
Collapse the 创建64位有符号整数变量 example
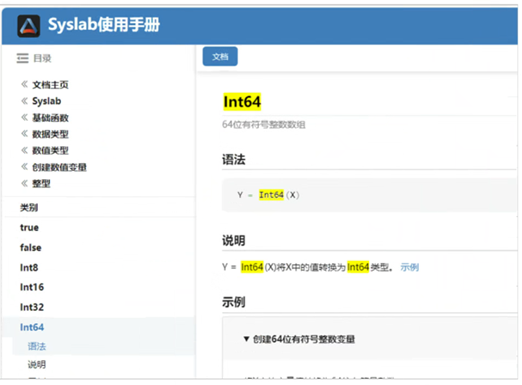coord(299,339)
